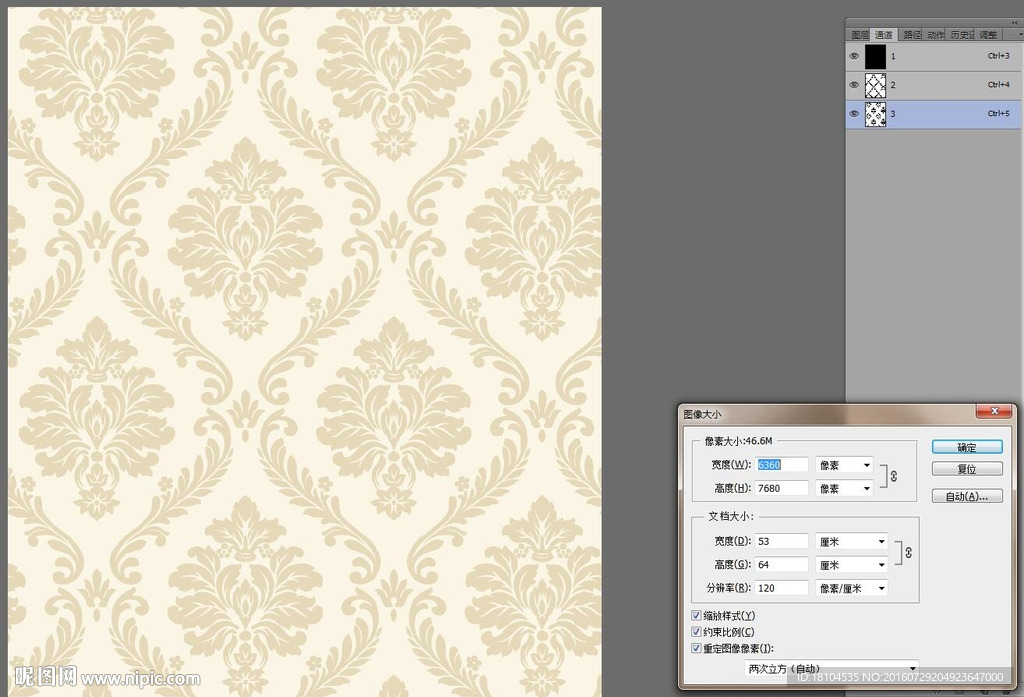Toggle visibility eye of channel 2
This screenshot has width=1024, height=697.
coord(854,85)
